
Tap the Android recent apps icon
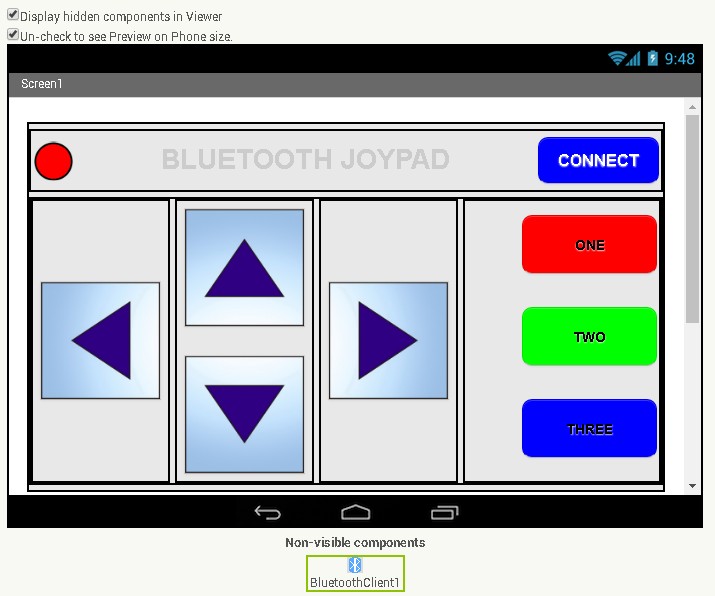445,513
